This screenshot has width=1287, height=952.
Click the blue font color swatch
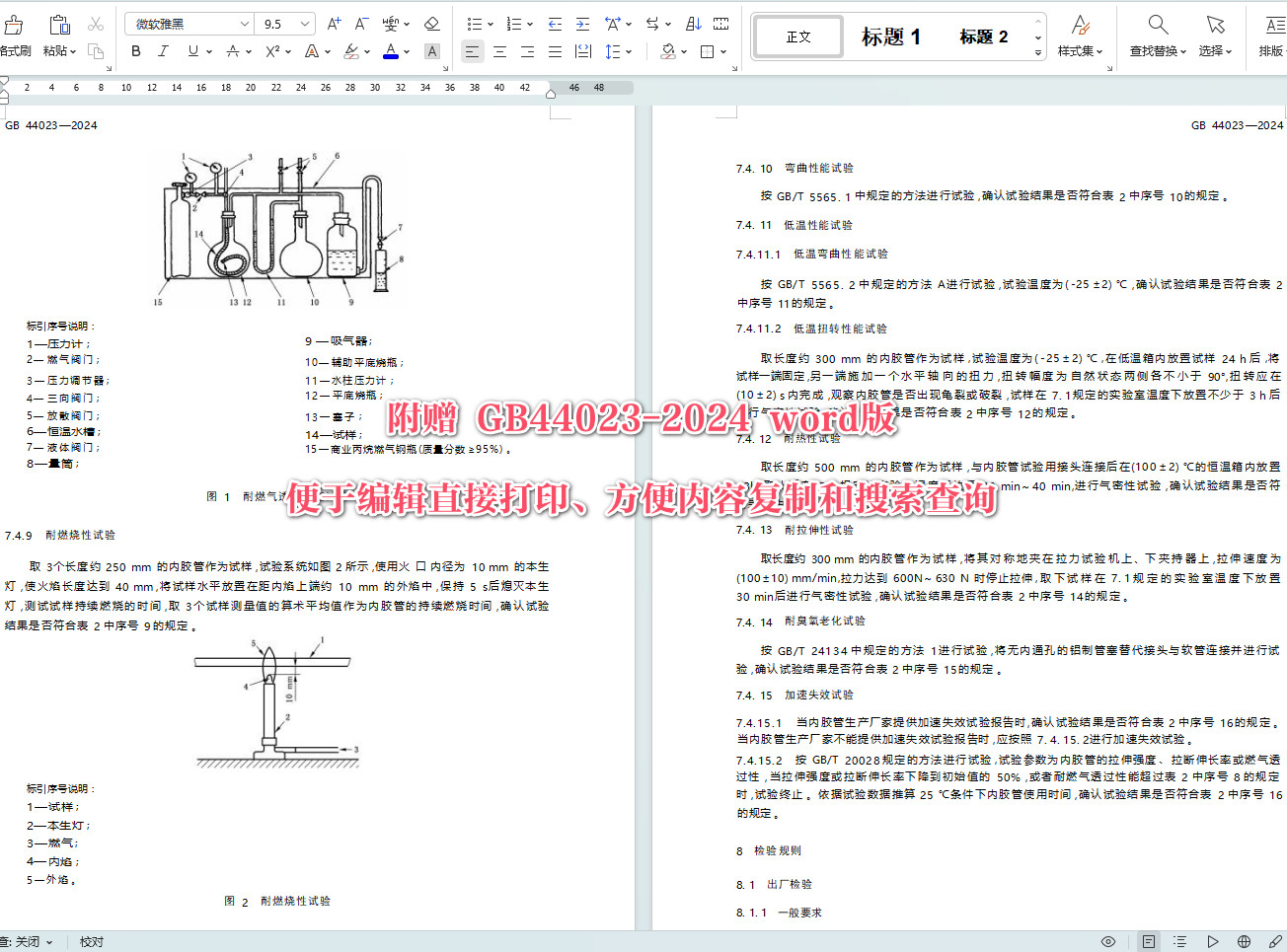tap(390, 50)
